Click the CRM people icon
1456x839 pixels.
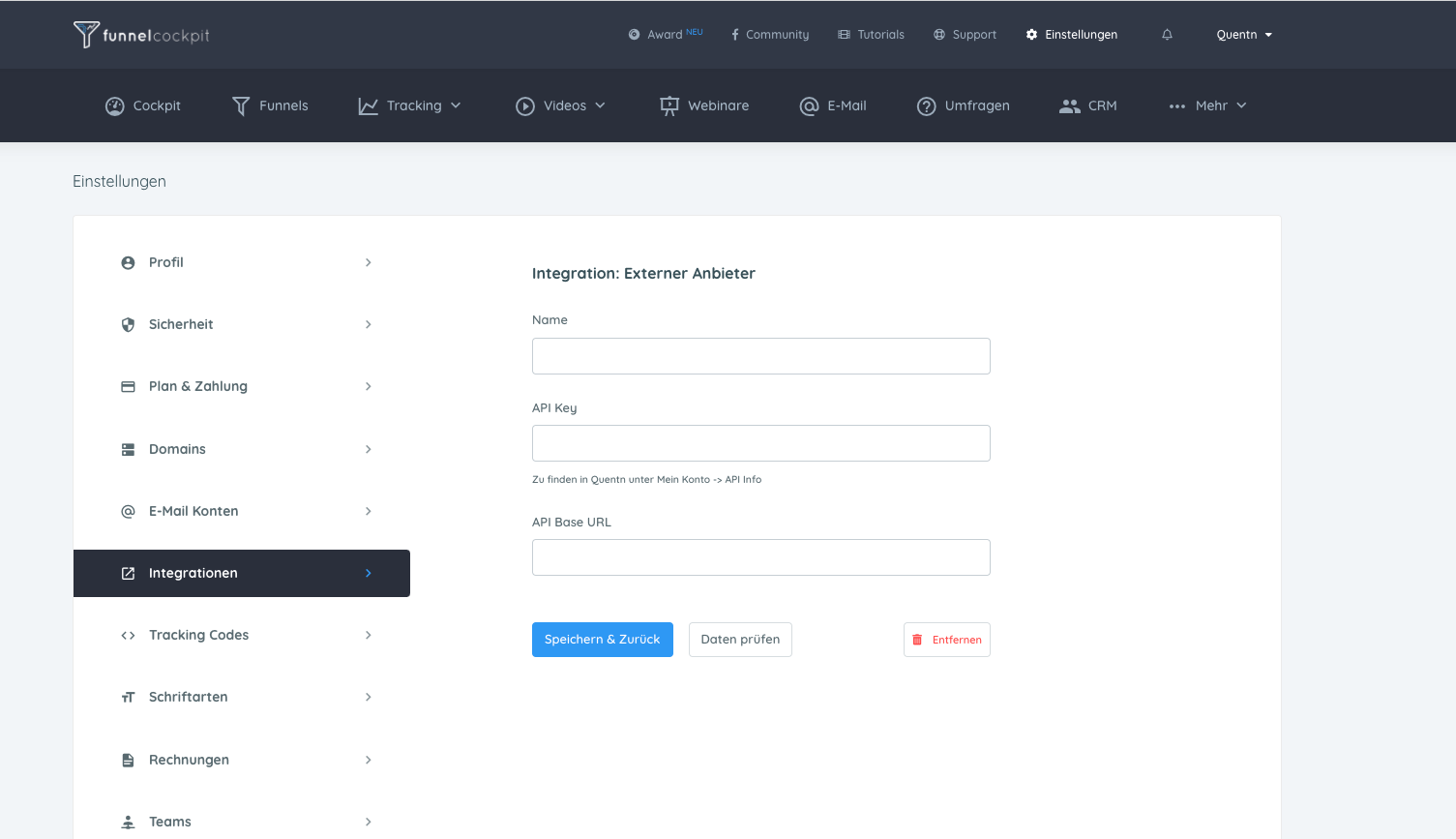click(1069, 106)
